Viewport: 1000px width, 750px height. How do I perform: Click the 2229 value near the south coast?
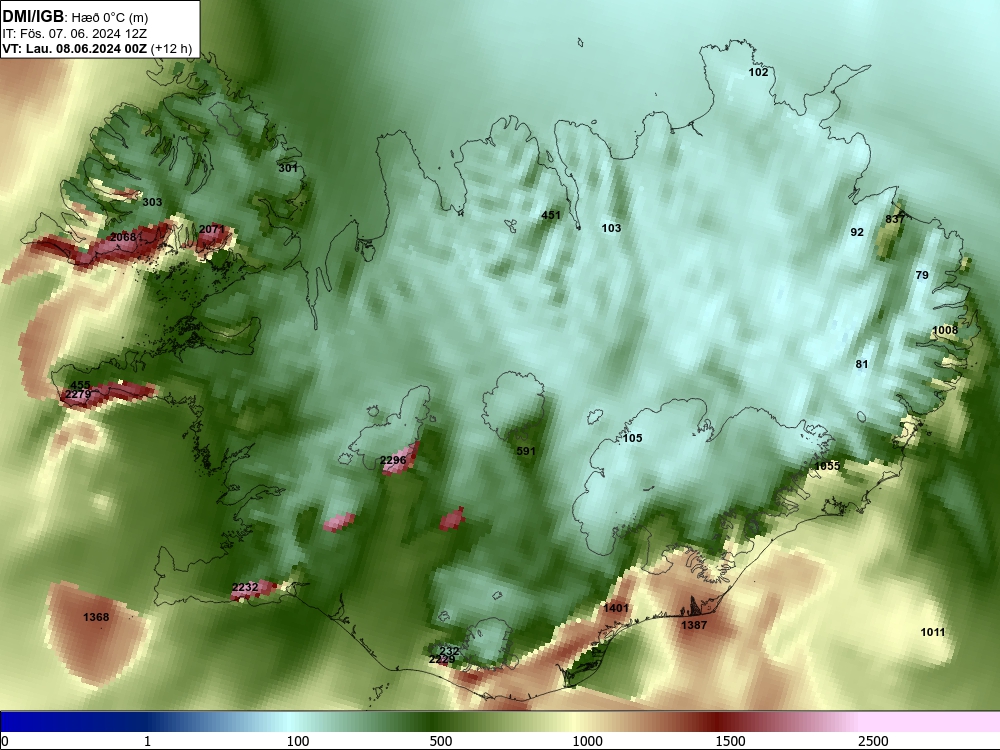tap(442, 659)
